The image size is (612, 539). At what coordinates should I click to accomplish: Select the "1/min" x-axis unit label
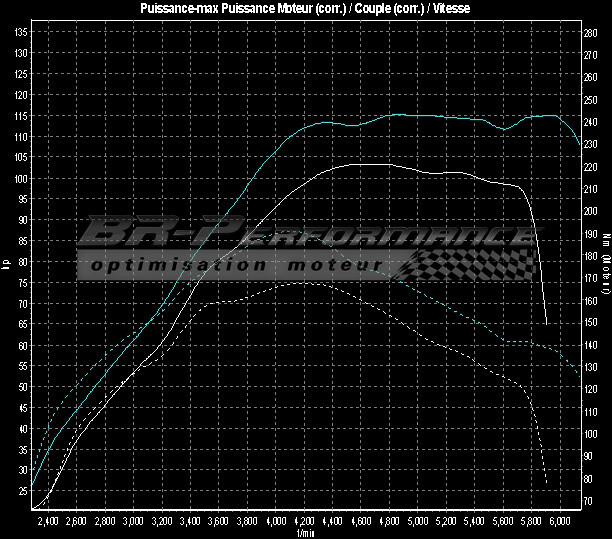click(305, 533)
